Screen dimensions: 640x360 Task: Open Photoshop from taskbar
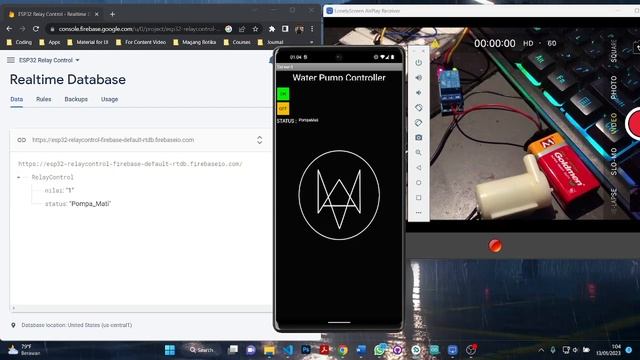click(x=306, y=350)
